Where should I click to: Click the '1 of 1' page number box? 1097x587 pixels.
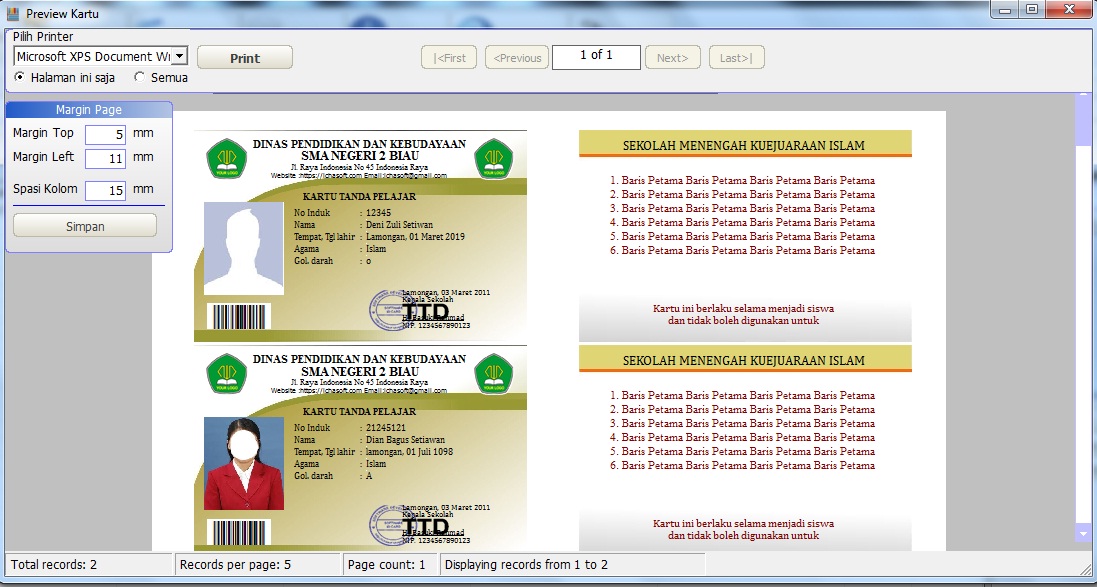[596, 57]
